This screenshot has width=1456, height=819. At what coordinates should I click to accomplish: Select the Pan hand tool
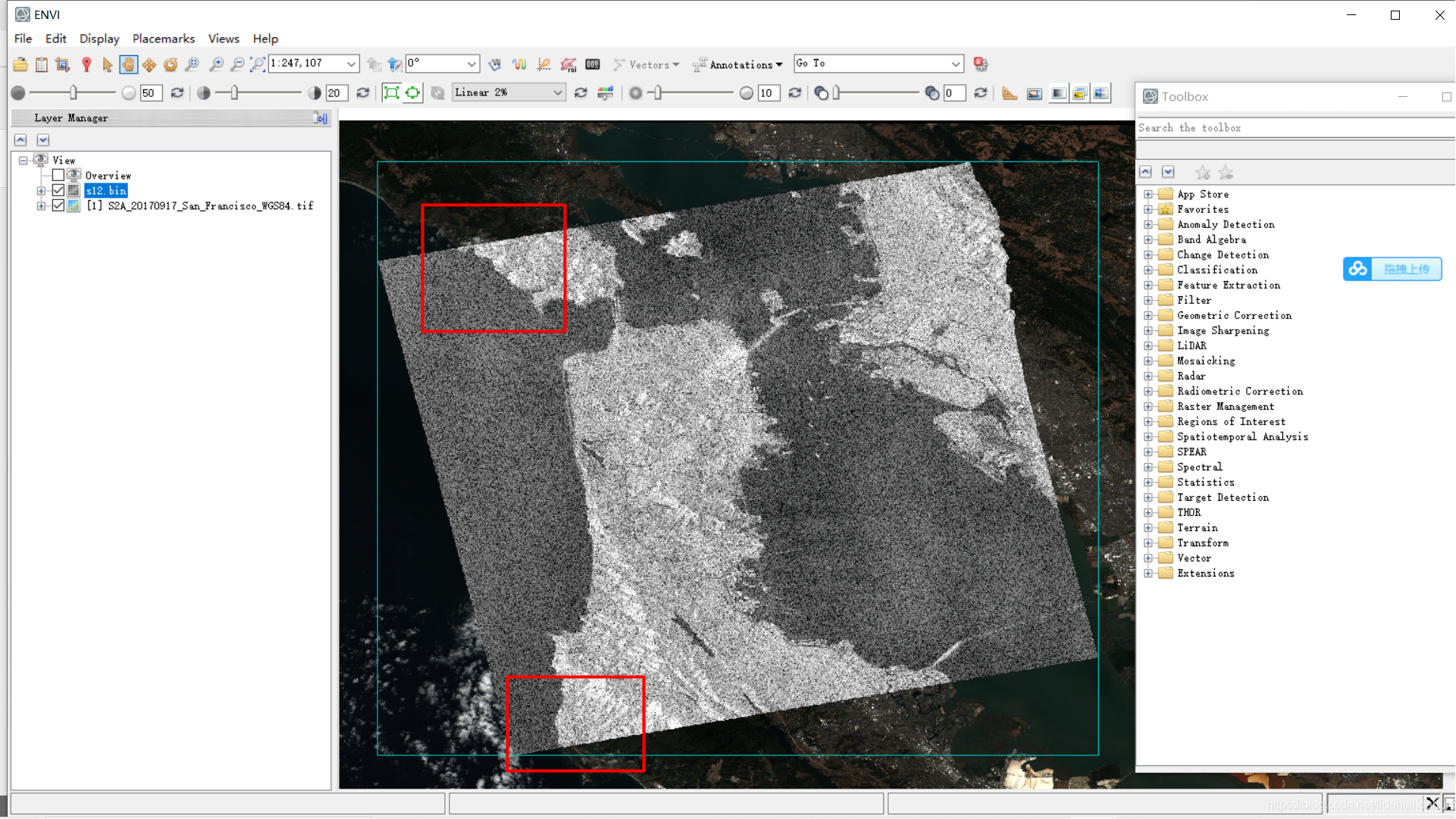128,64
